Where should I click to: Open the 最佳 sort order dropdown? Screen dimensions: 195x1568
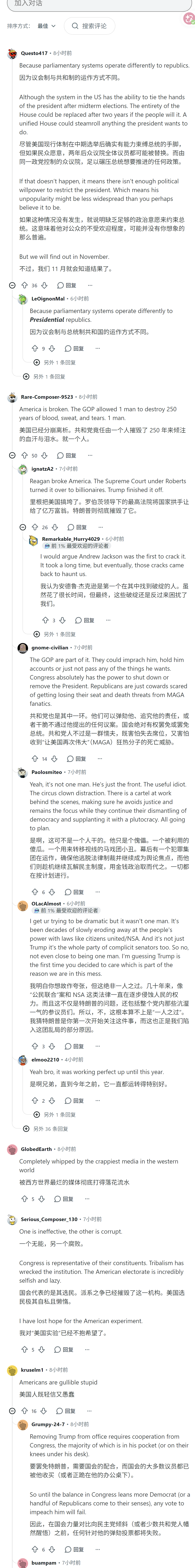(x=46, y=26)
